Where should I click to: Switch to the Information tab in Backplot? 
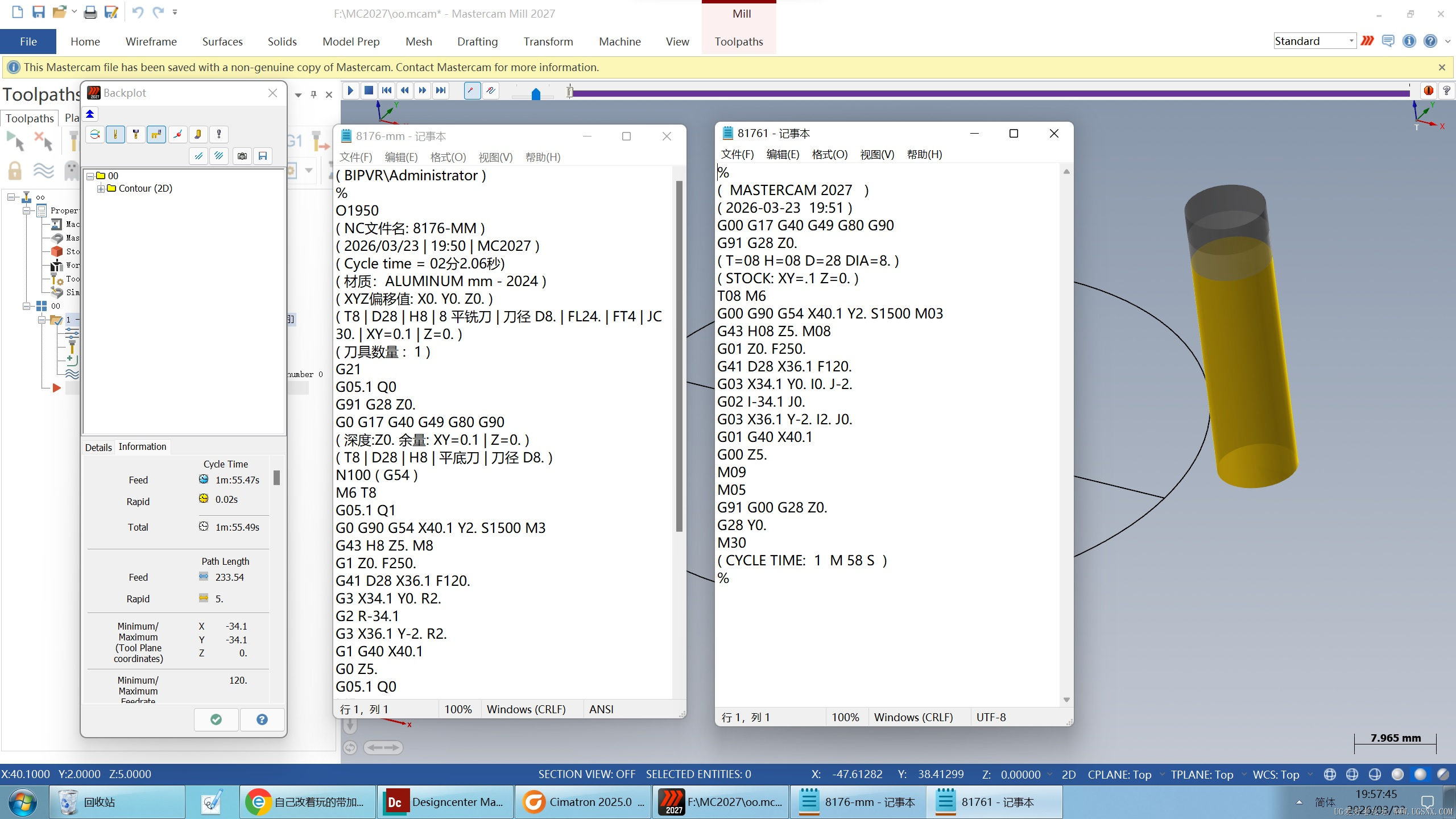pyautogui.click(x=142, y=446)
